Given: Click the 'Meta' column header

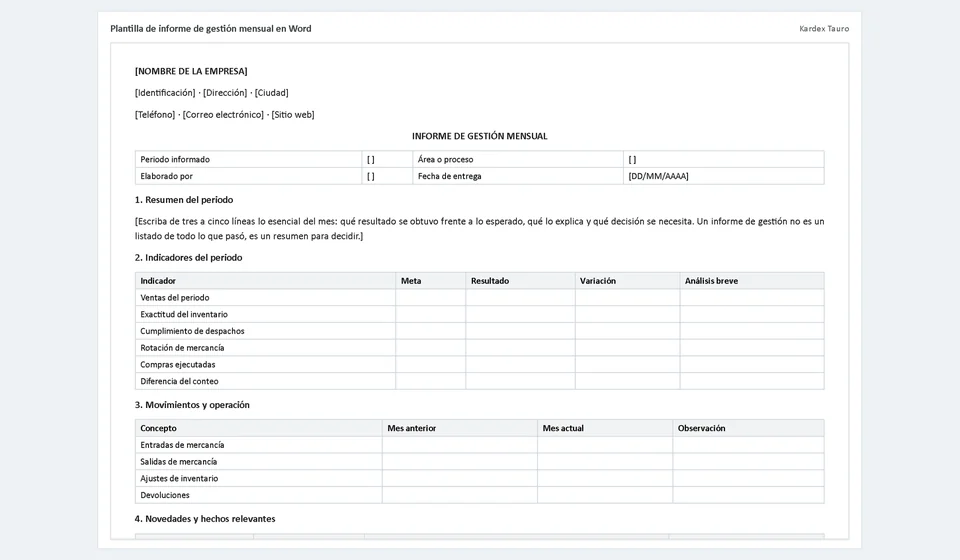Looking at the screenshot, I should coord(430,281).
